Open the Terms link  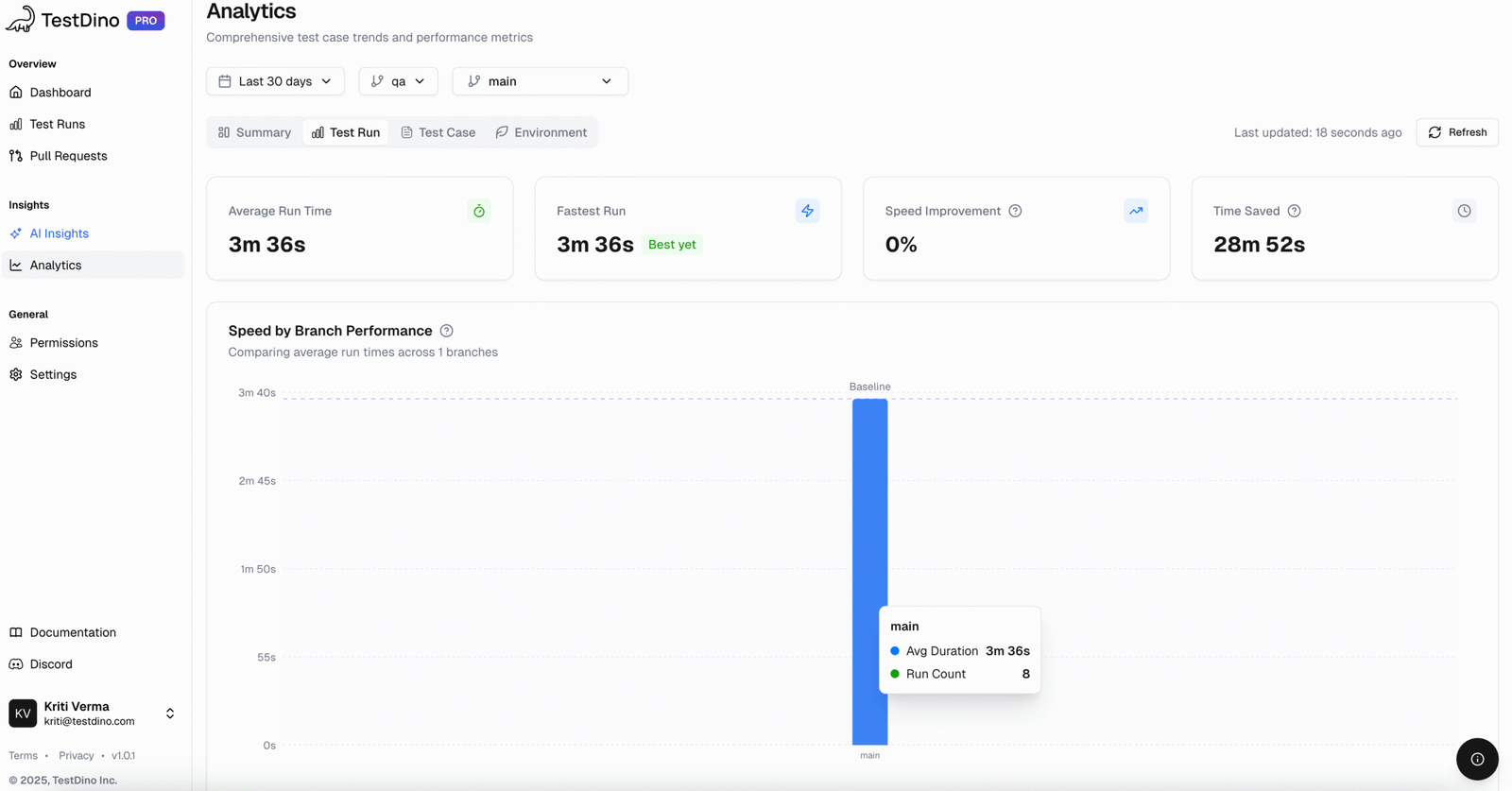(23, 756)
